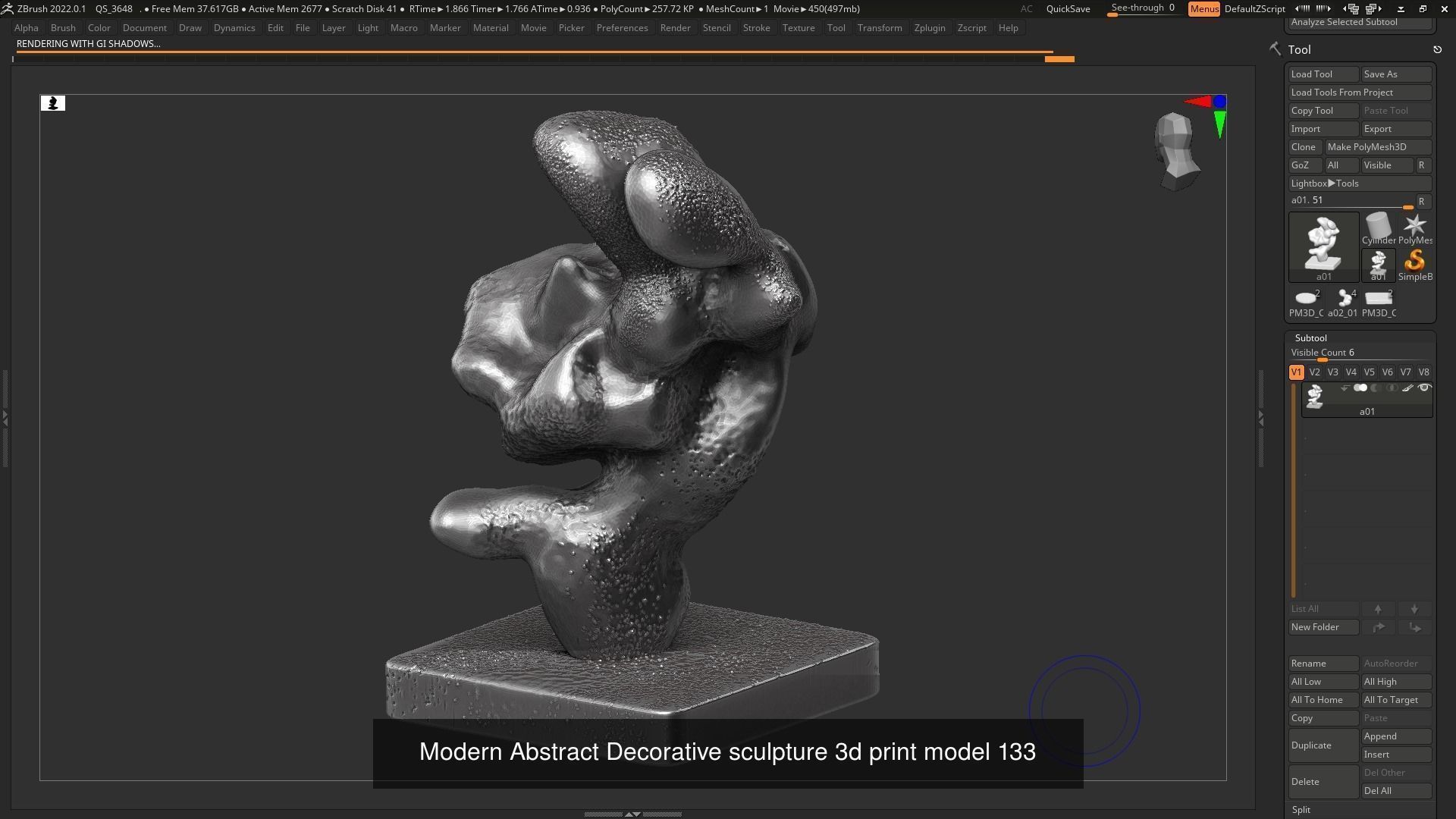The width and height of the screenshot is (1456, 819).
Task: Adjust the Visible Count slider
Action: [x=1360, y=354]
